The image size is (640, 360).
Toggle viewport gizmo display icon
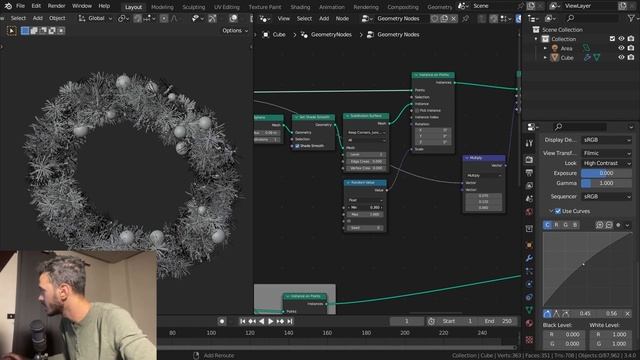tap(212, 18)
